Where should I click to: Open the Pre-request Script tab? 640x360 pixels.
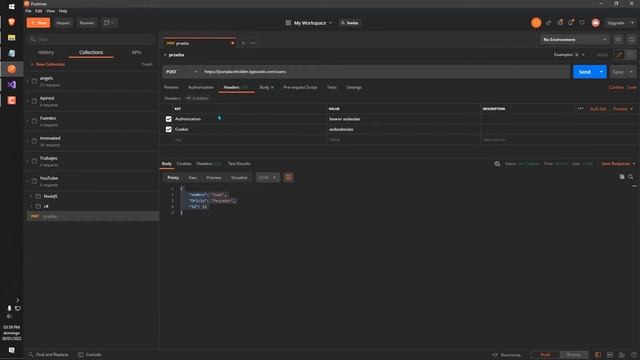[x=300, y=87]
